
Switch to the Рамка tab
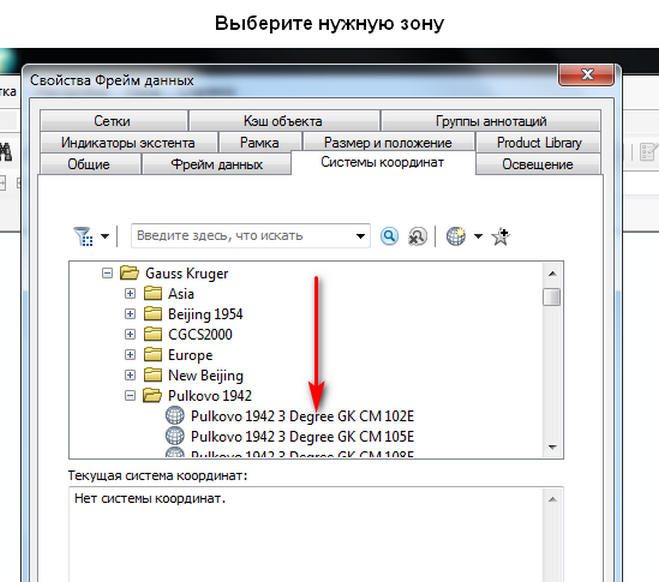pos(260,142)
